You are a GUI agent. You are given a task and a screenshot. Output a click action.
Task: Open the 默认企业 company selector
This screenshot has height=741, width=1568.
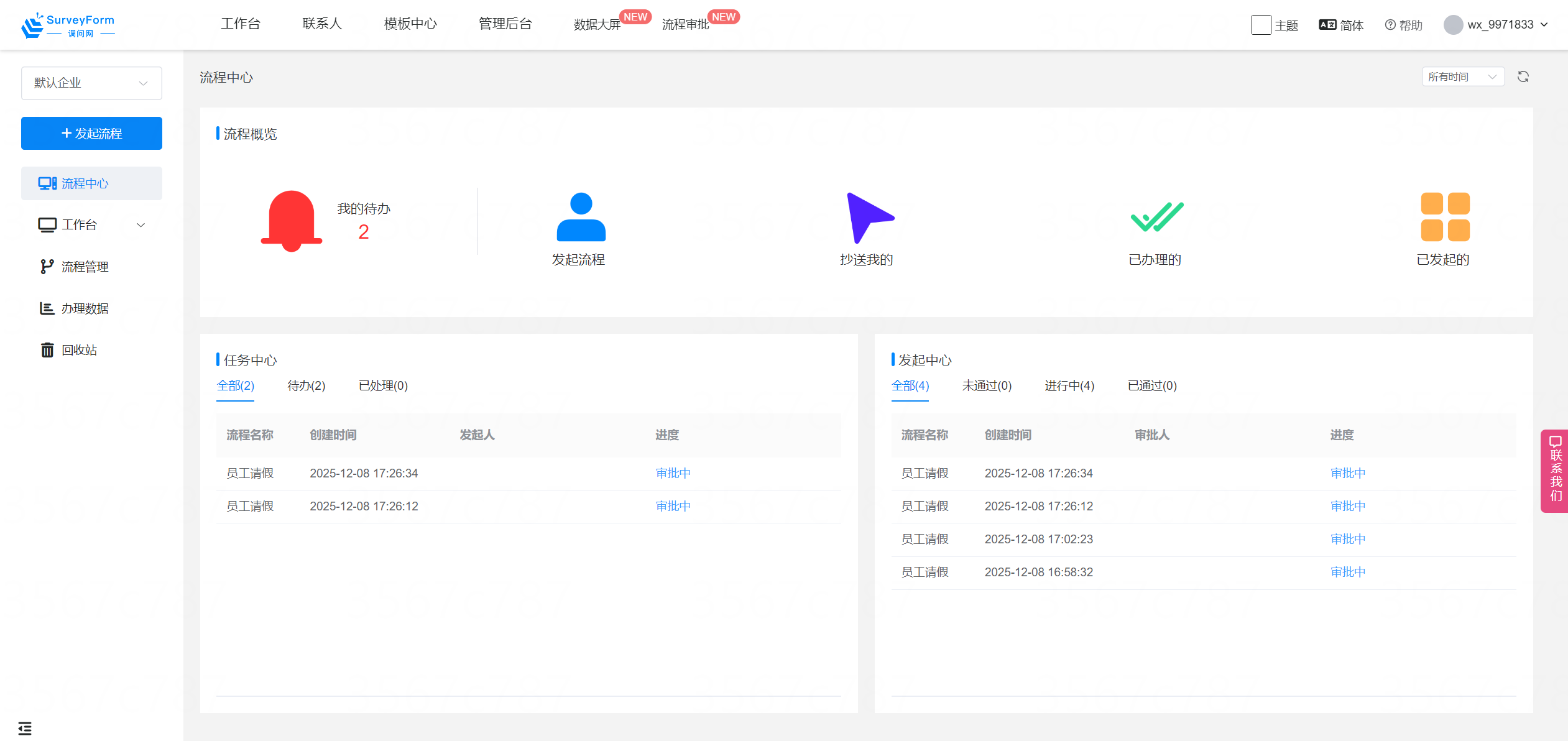click(91, 83)
